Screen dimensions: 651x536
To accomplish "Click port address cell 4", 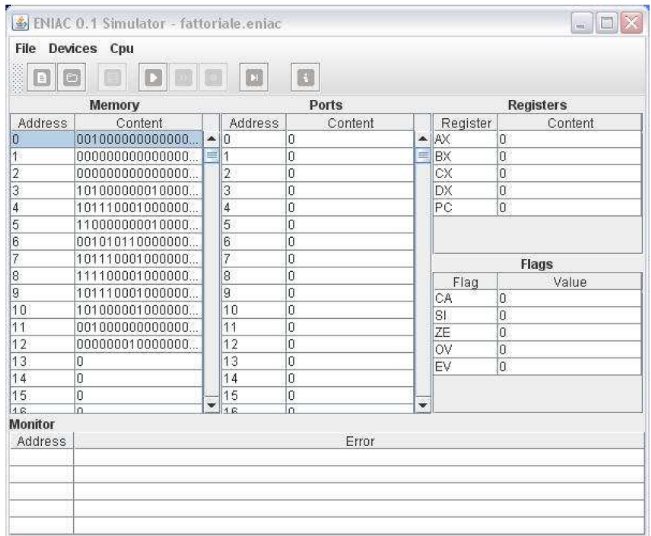I will point(254,208).
